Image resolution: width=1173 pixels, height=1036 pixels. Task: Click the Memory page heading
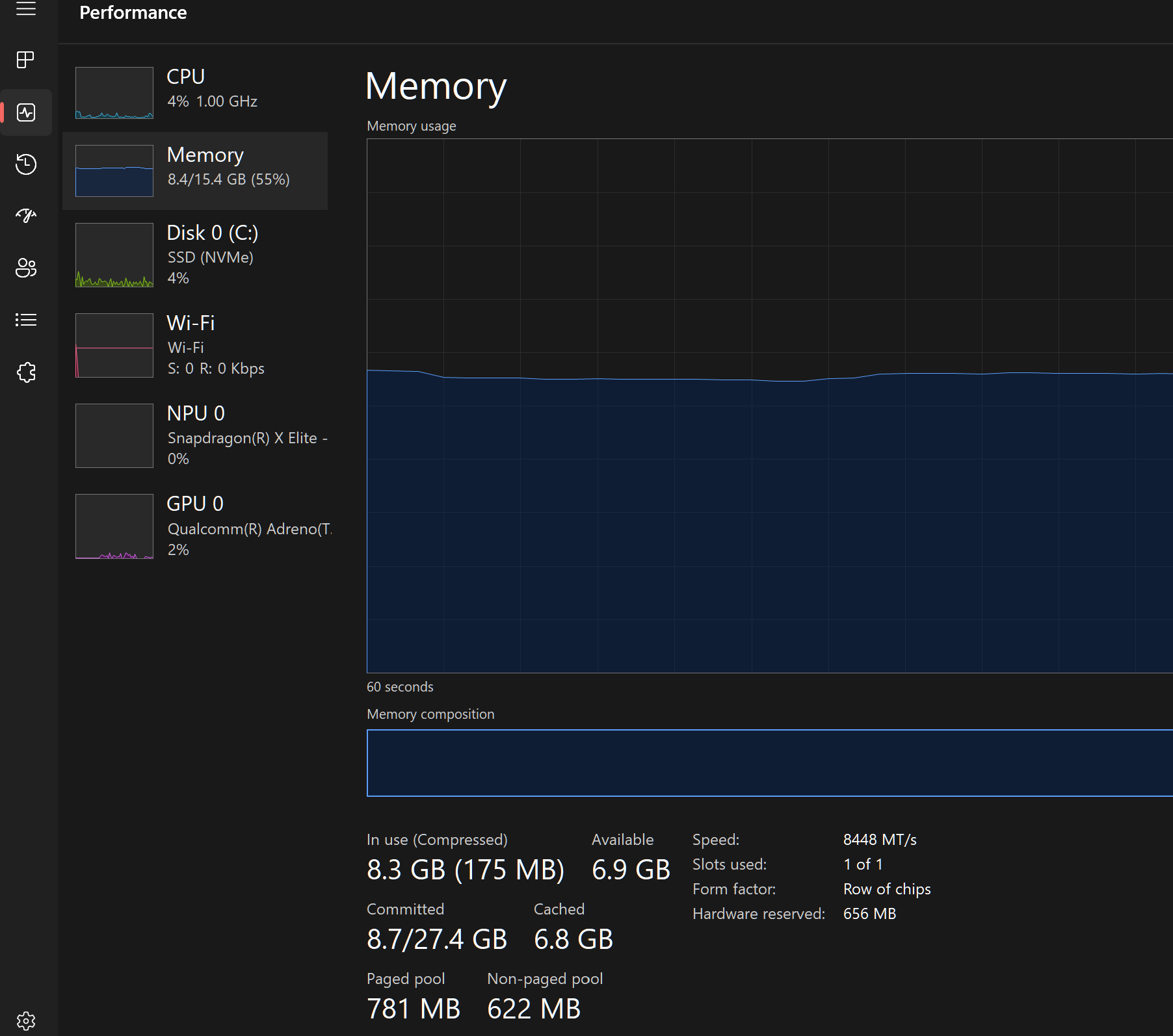point(436,85)
